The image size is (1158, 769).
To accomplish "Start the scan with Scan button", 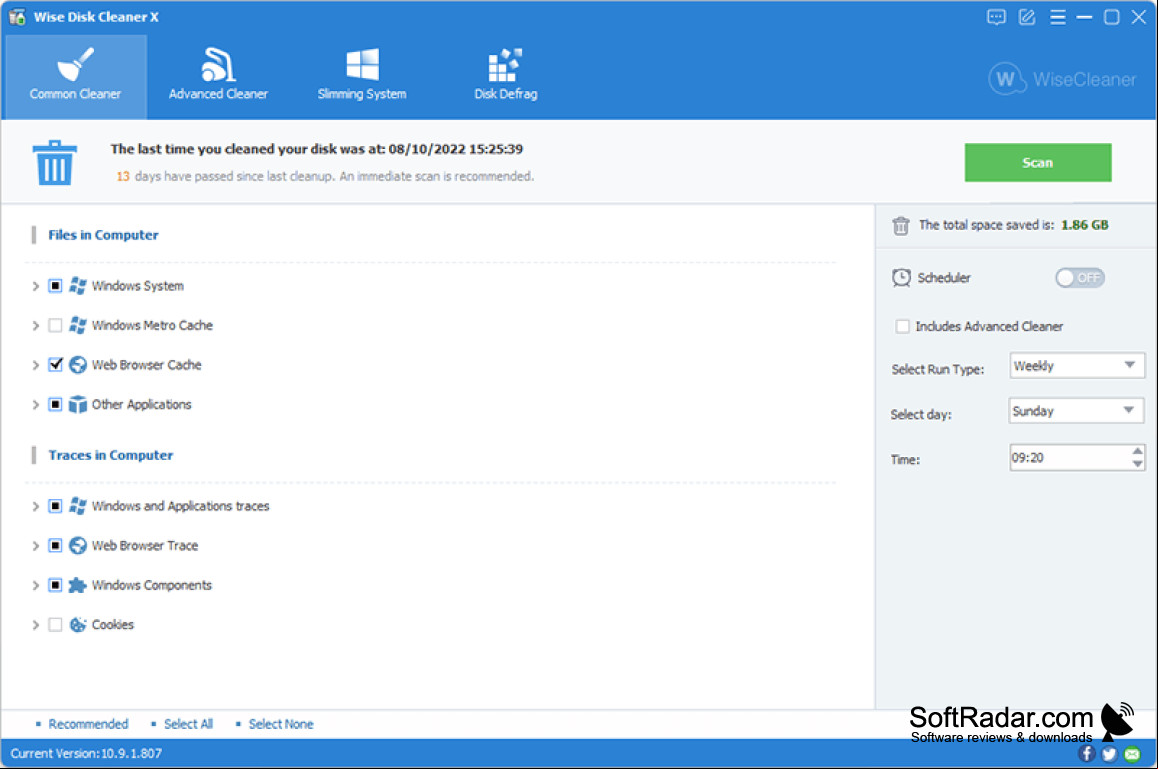I will pos(1038,163).
